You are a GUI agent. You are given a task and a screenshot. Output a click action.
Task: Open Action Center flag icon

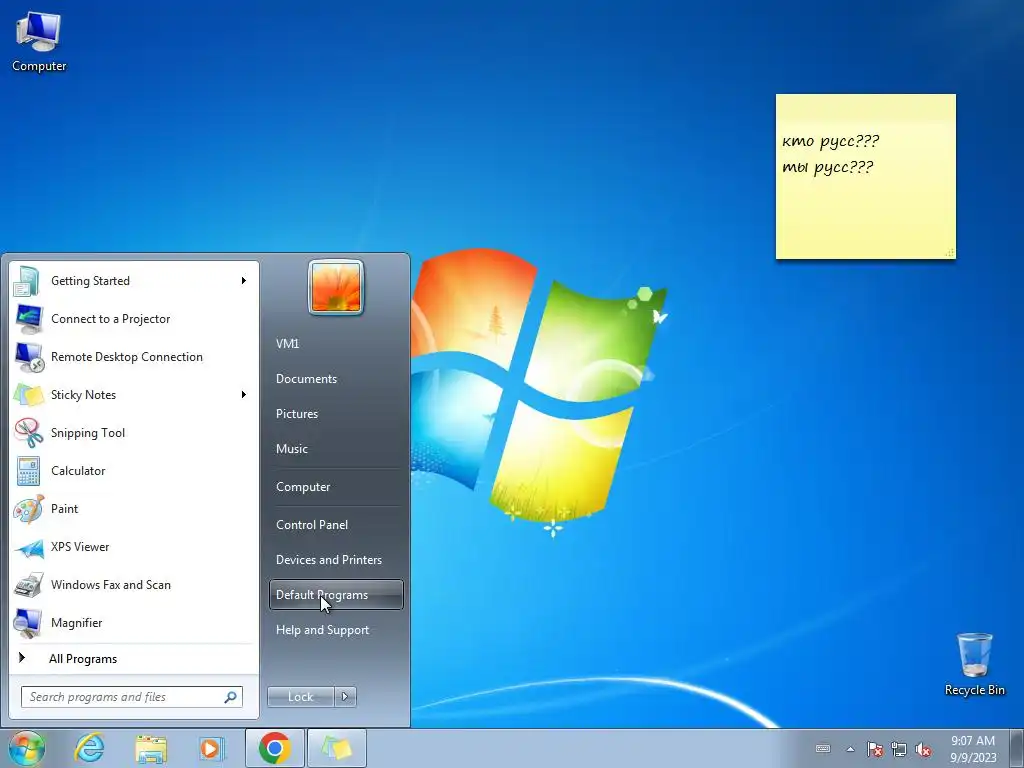[875, 749]
